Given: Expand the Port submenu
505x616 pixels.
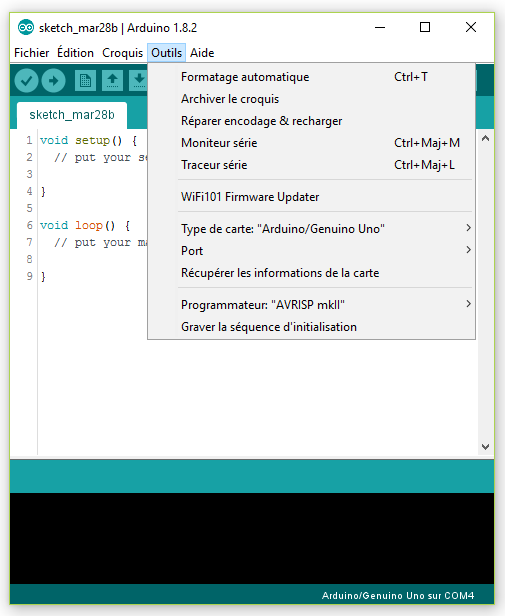Looking at the screenshot, I should 311,251.
